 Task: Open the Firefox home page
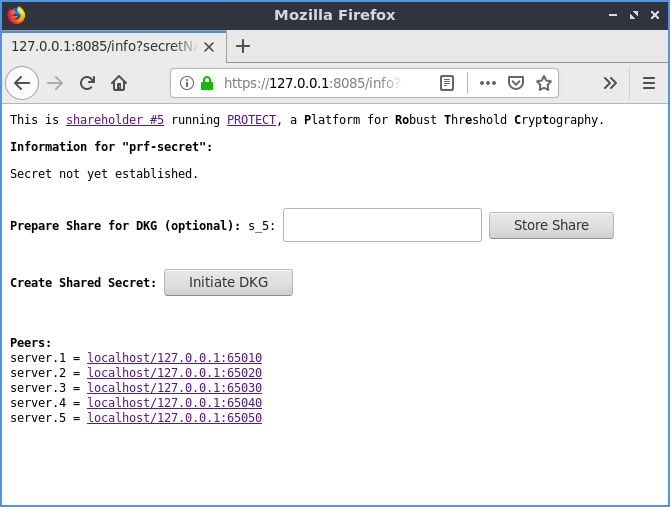[x=119, y=83]
